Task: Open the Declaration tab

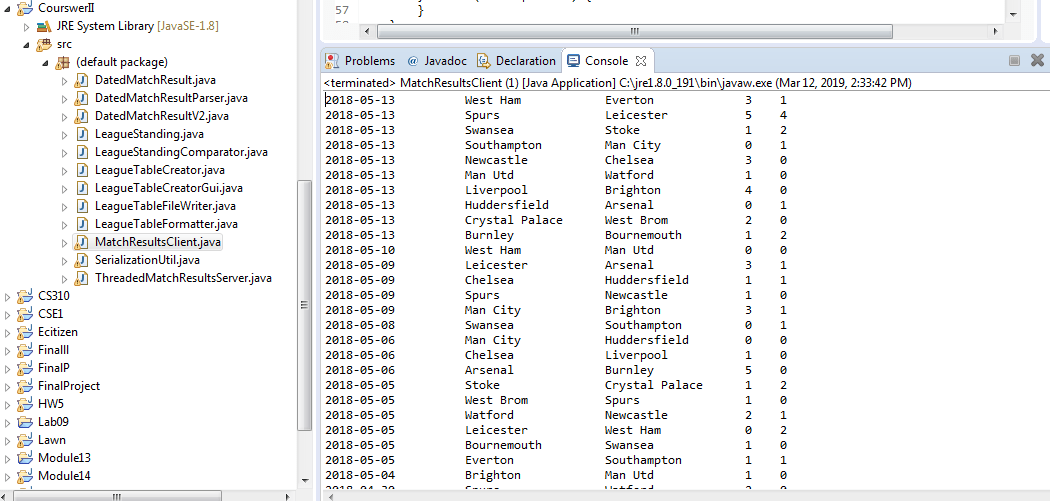Action: click(x=516, y=61)
